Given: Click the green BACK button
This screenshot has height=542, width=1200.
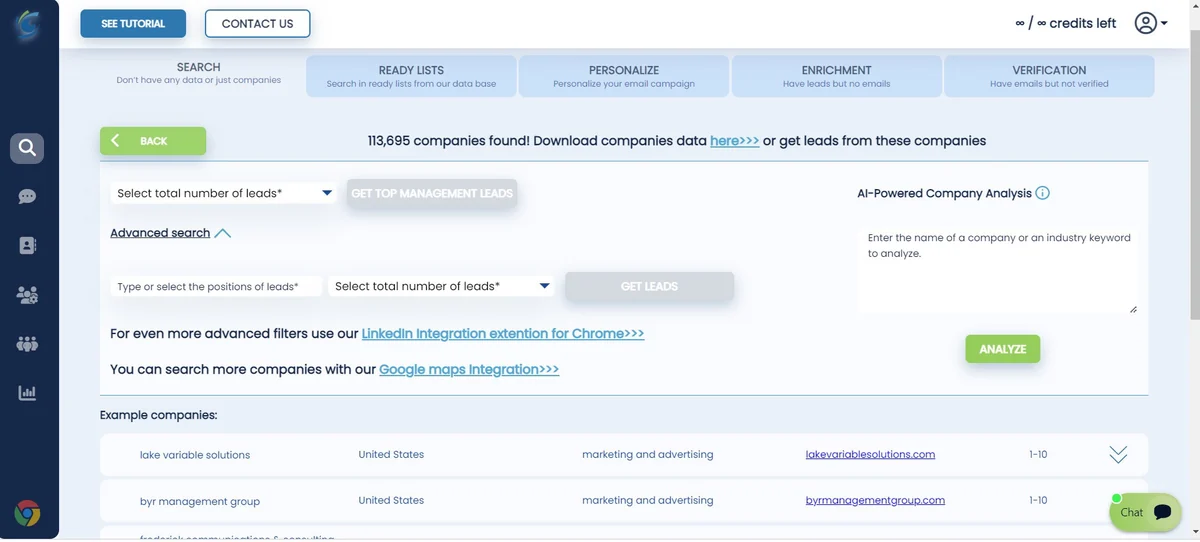Looking at the screenshot, I should [153, 141].
